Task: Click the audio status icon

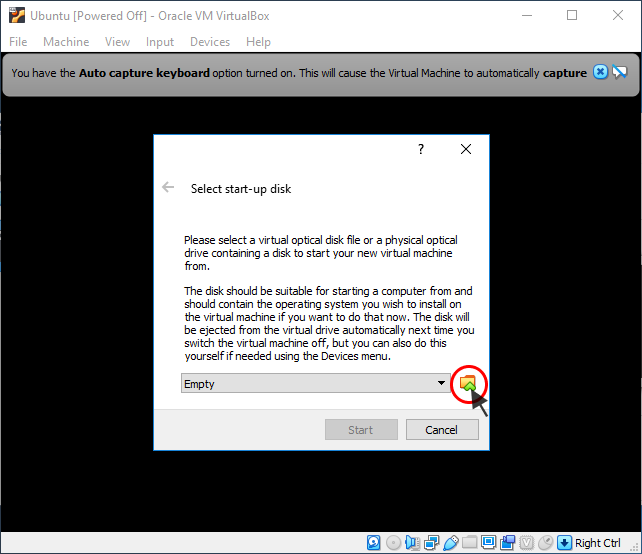Action: tap(412, 543)
